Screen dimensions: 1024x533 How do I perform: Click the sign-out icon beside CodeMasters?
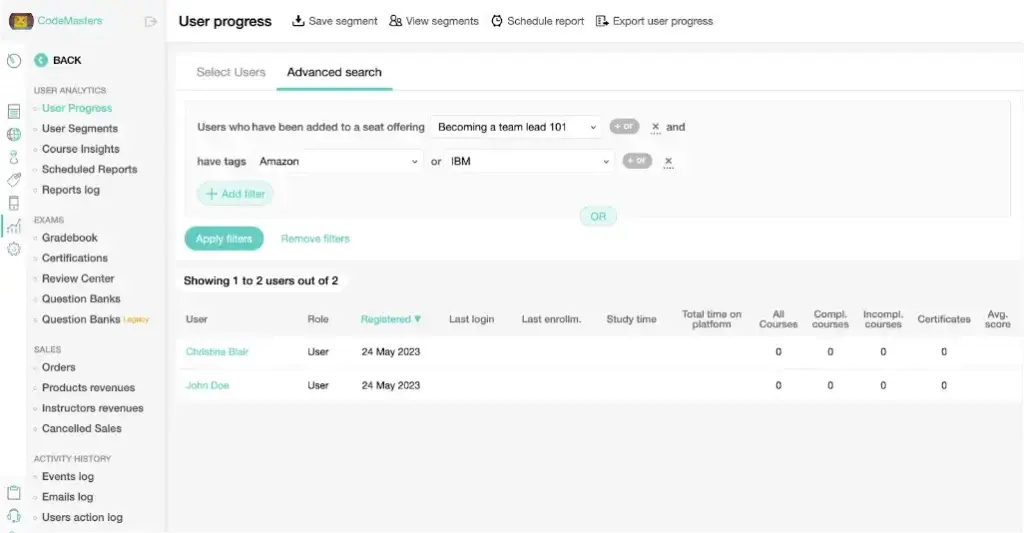(x=151, y=22)
